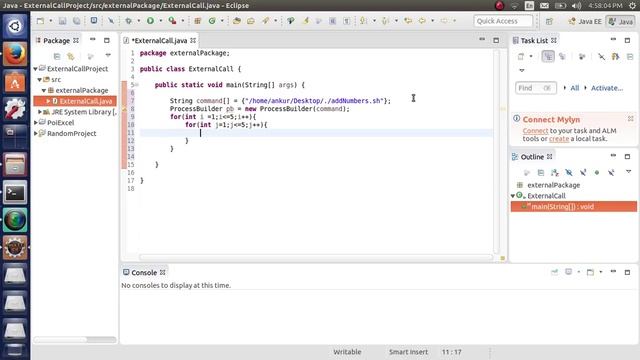The image size is (640, 360).
Task: Close the Connect Mylyn notification
Action: click(631, 119)
